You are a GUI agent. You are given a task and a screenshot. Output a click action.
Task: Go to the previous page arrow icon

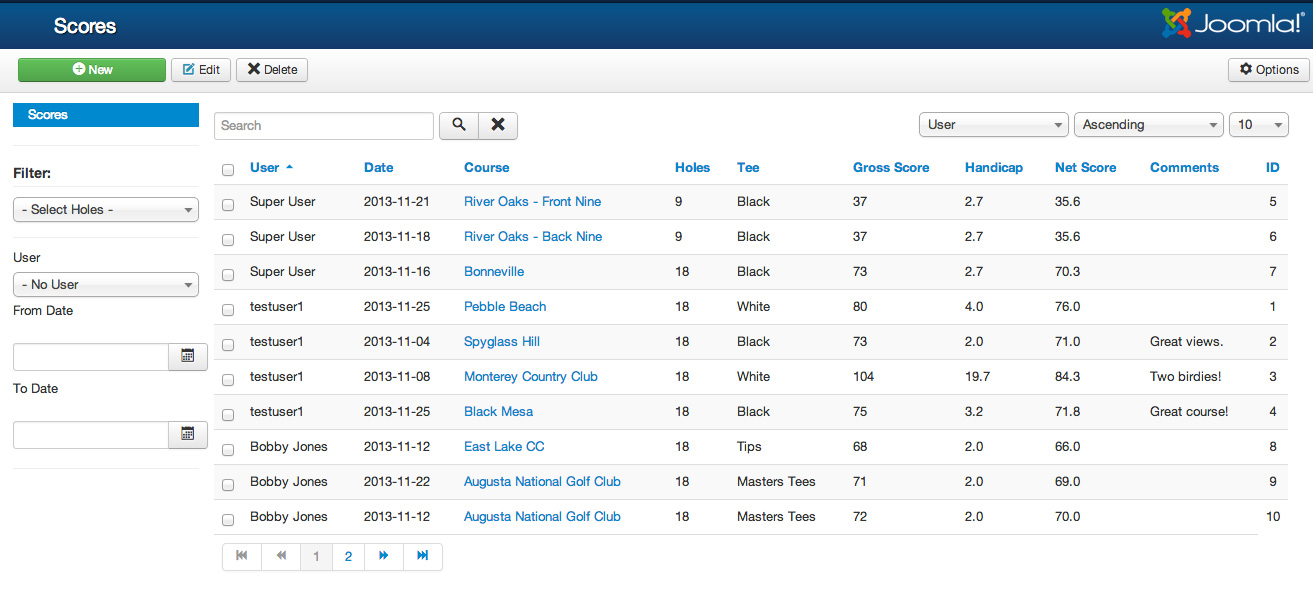tap(281, 556)
